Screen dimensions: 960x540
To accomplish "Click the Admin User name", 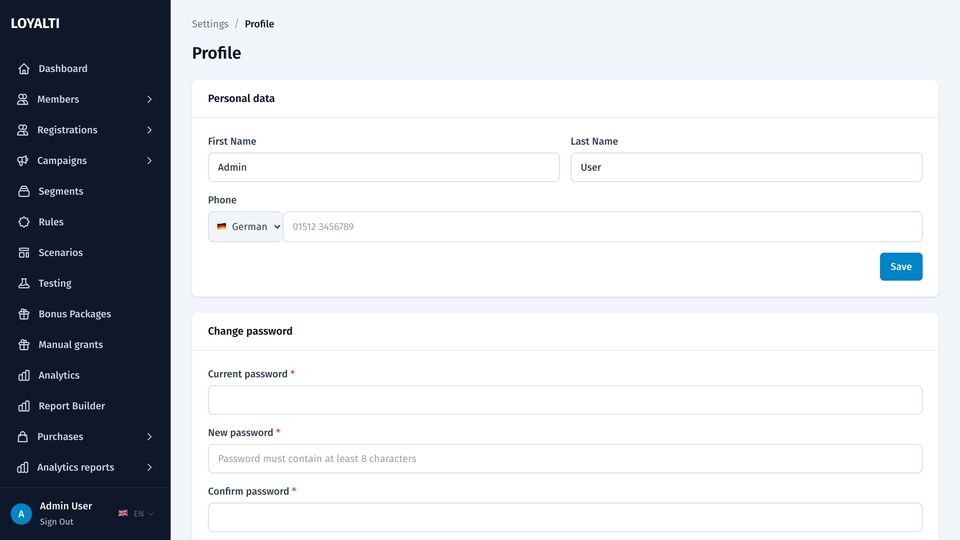I will (66, 506).
